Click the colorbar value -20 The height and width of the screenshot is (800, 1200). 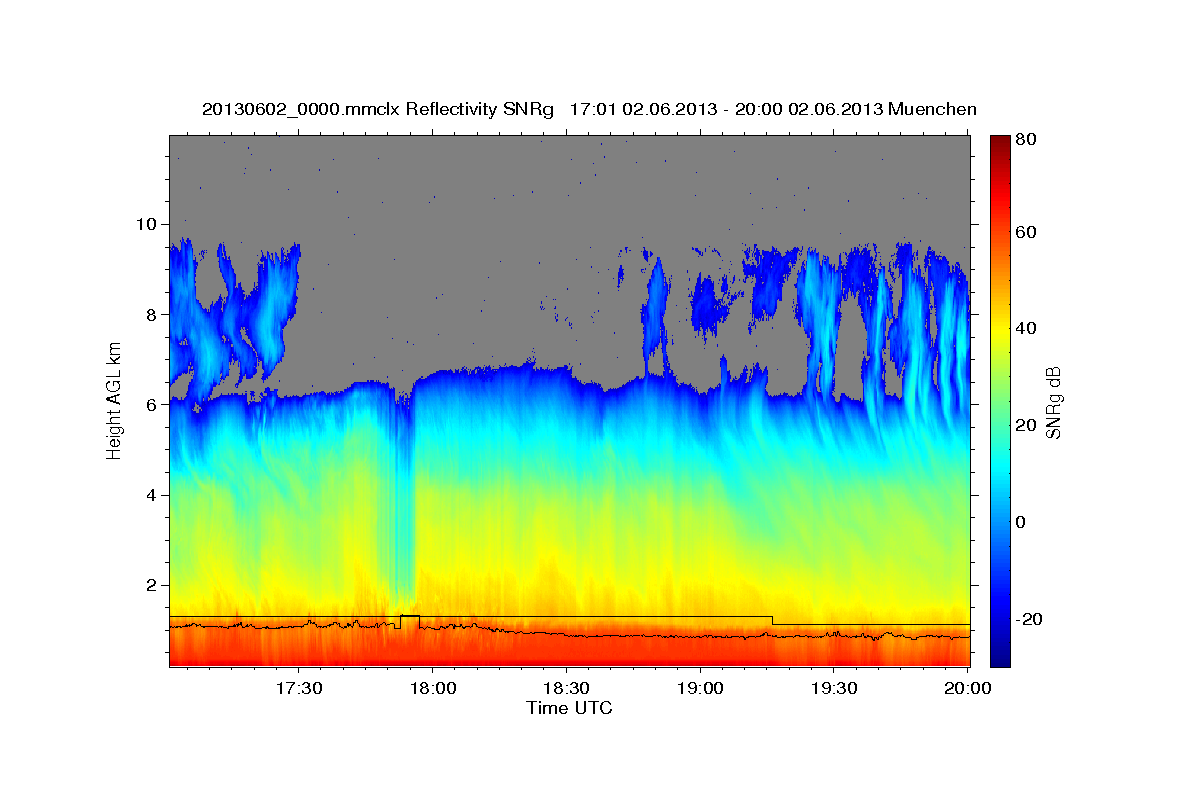point(1028,619)
